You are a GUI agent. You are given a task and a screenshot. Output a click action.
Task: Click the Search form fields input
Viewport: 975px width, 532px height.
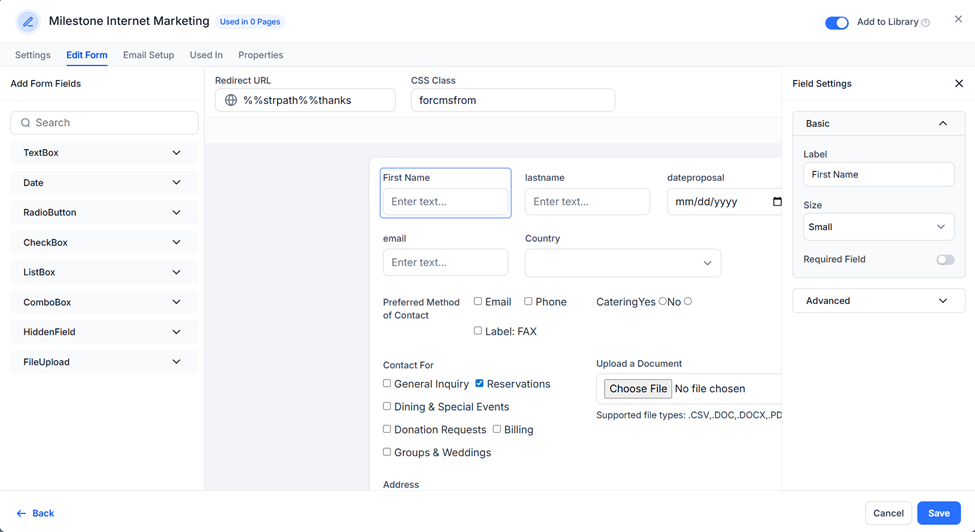point(104,123)
